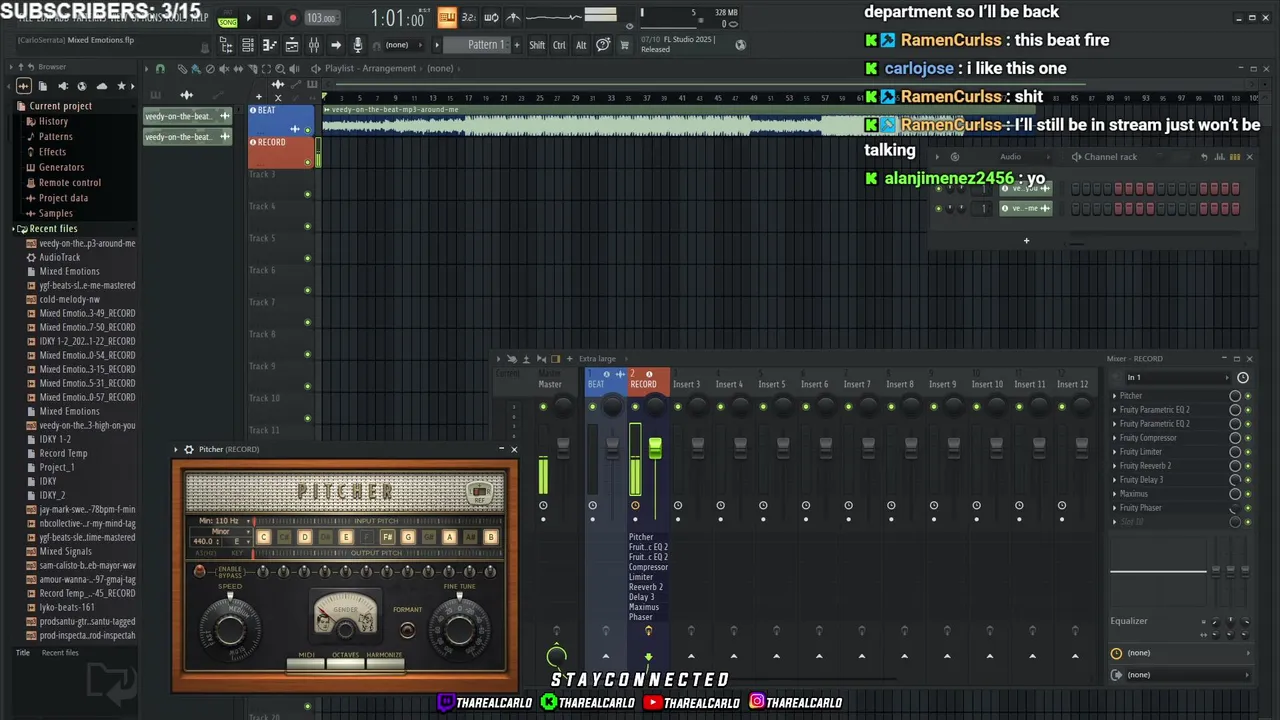Open the Mixer view icon in toolbar
The width and height of the screenshot is (1280, 720).
[x=313, y=45]
